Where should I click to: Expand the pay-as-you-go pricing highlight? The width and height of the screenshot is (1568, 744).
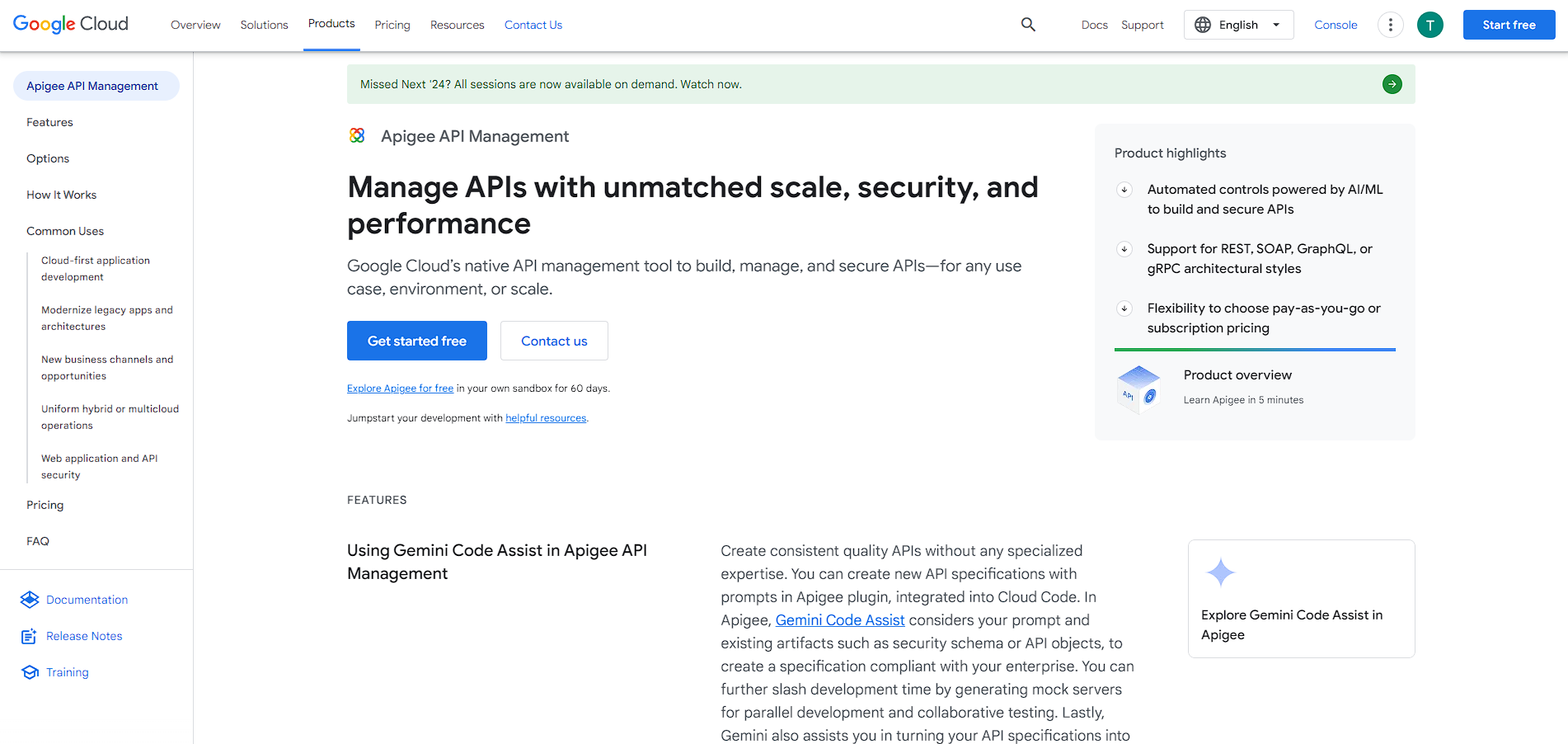[1124, 308]
